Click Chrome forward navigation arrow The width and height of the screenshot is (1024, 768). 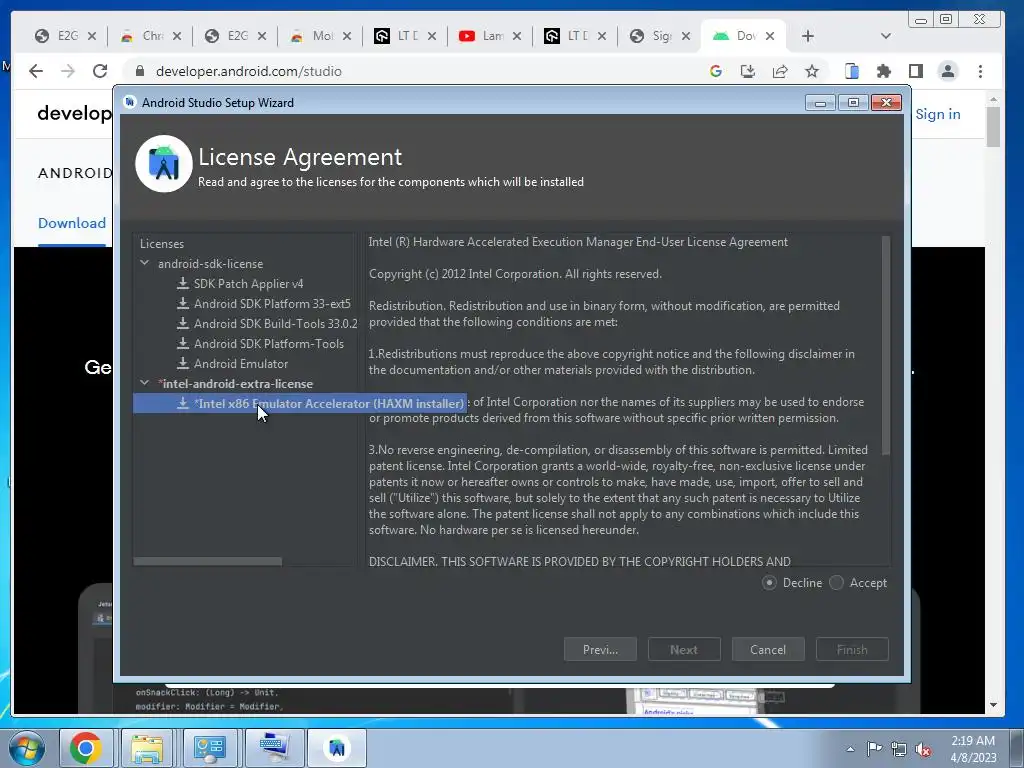[x=68, y=71]
